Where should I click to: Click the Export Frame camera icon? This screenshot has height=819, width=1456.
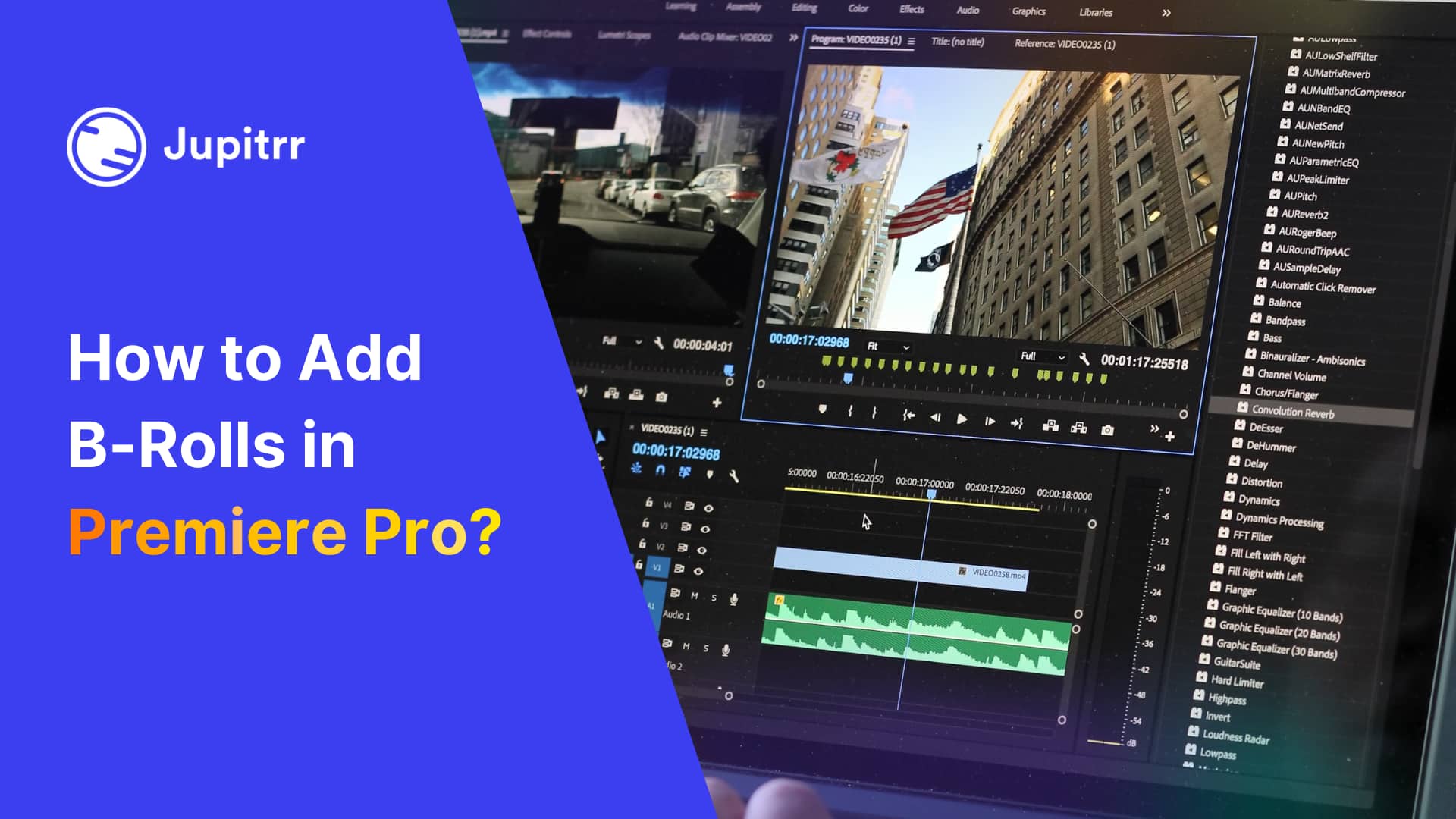click(x=1109, y=431)
